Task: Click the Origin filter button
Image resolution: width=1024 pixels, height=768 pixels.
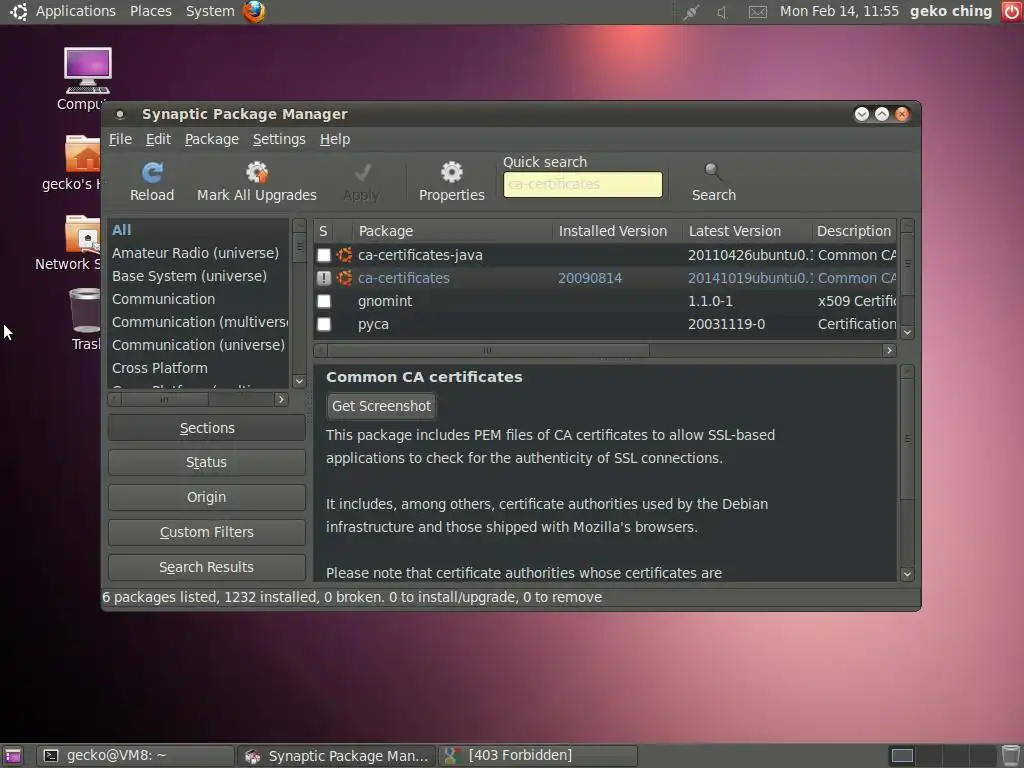Action: [x=206, y=497]
